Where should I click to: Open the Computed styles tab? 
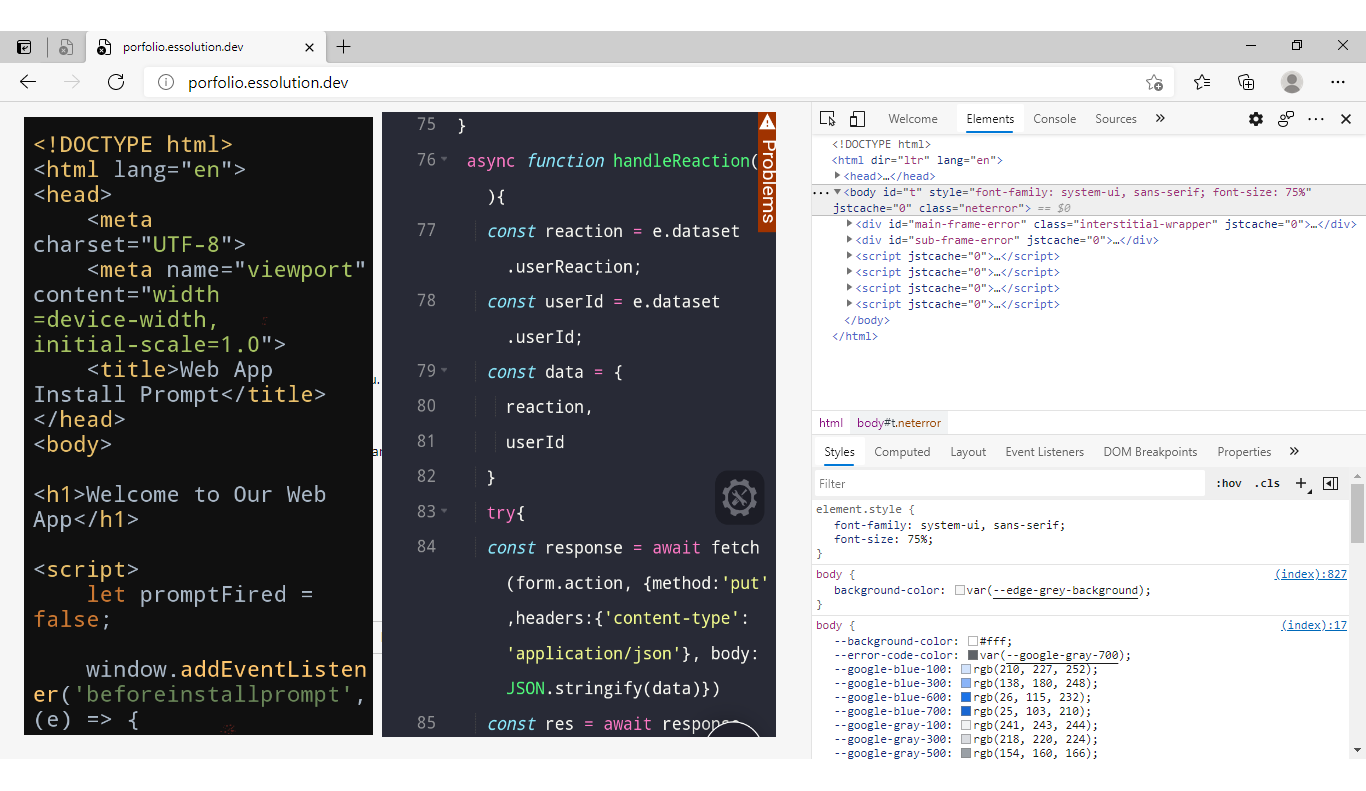(901, 452)
